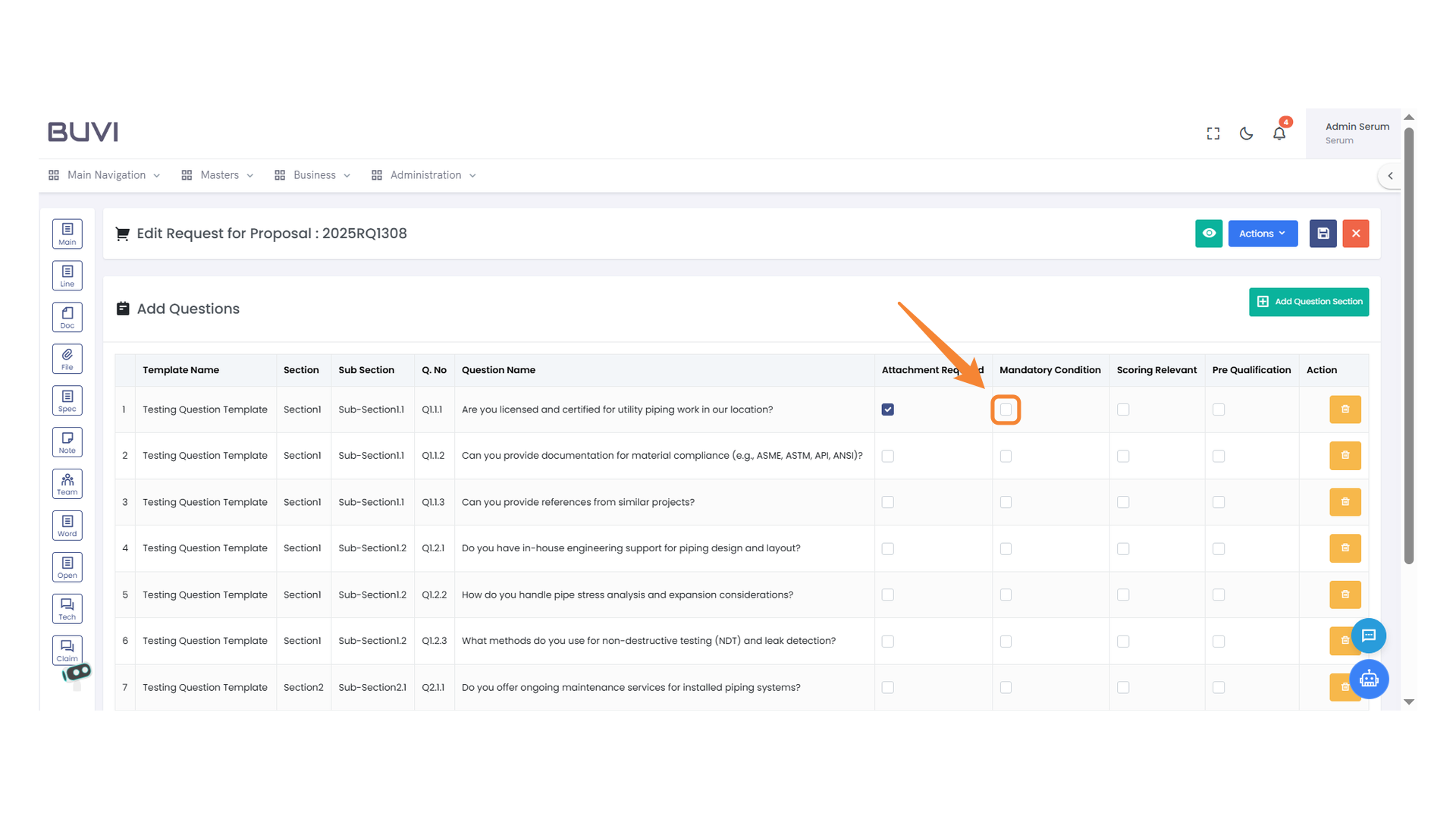Toggle dark mode moon icon
This screenshot has width=1456, height=819.
coord(1246,133)
